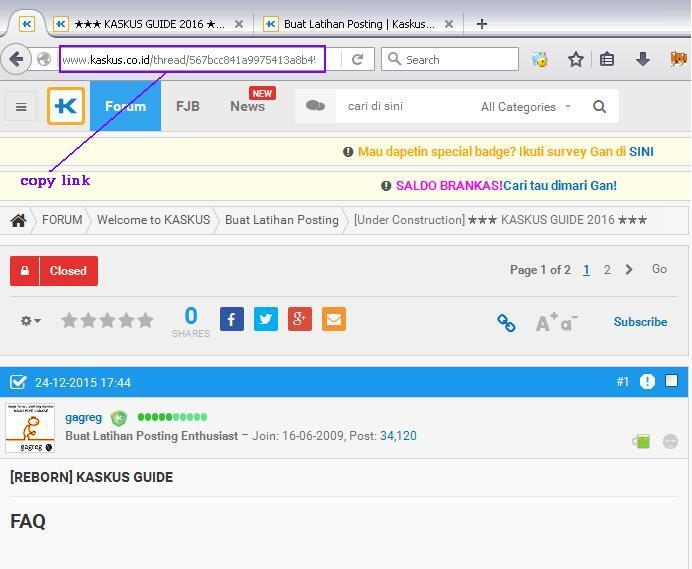The width and height of the screenshot is (692, 569).
Task: Open the FORUM breadcrumb
Action: pyautogui.click(x=62, y=220)
